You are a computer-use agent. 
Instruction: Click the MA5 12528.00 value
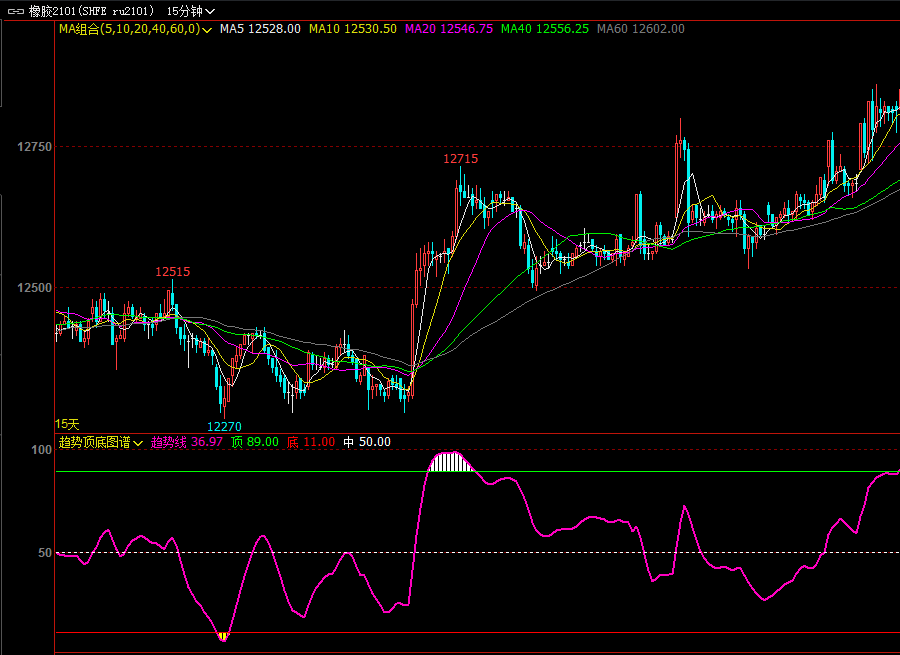[x=260, y=29]
